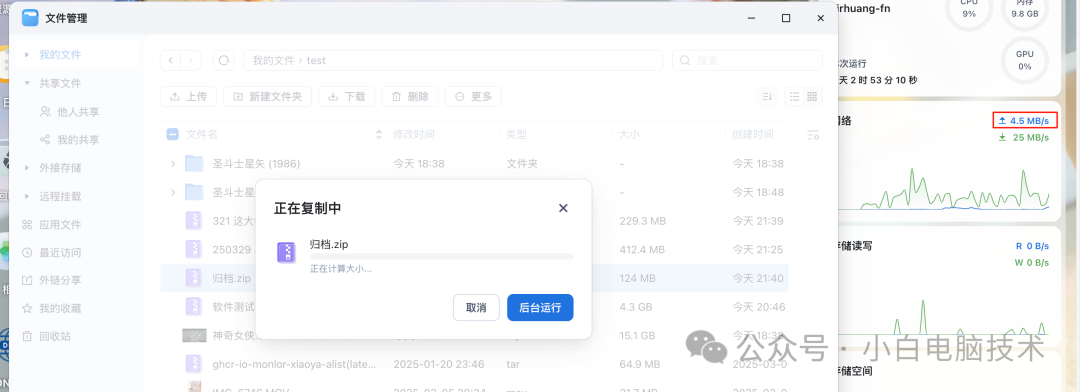1080x392 pixels.
Task: Open 他人共享 in sidebar
Action: coord(78,112)
